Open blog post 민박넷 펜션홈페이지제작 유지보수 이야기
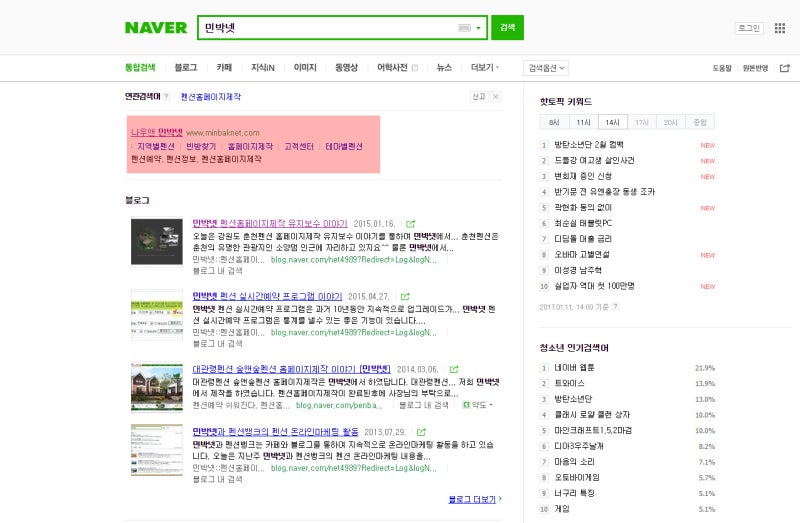800x523 pixels. 270,223
